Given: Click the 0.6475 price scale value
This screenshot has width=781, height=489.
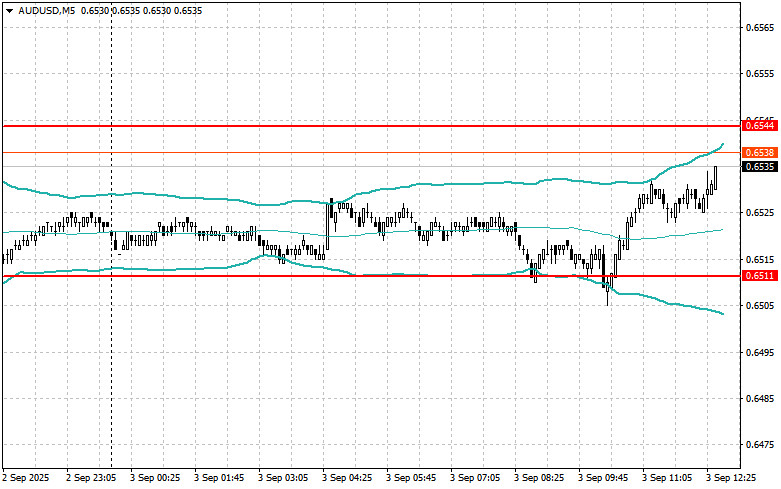Looking at the screenshot, I should pyautogui.click(x=760, y=445).
